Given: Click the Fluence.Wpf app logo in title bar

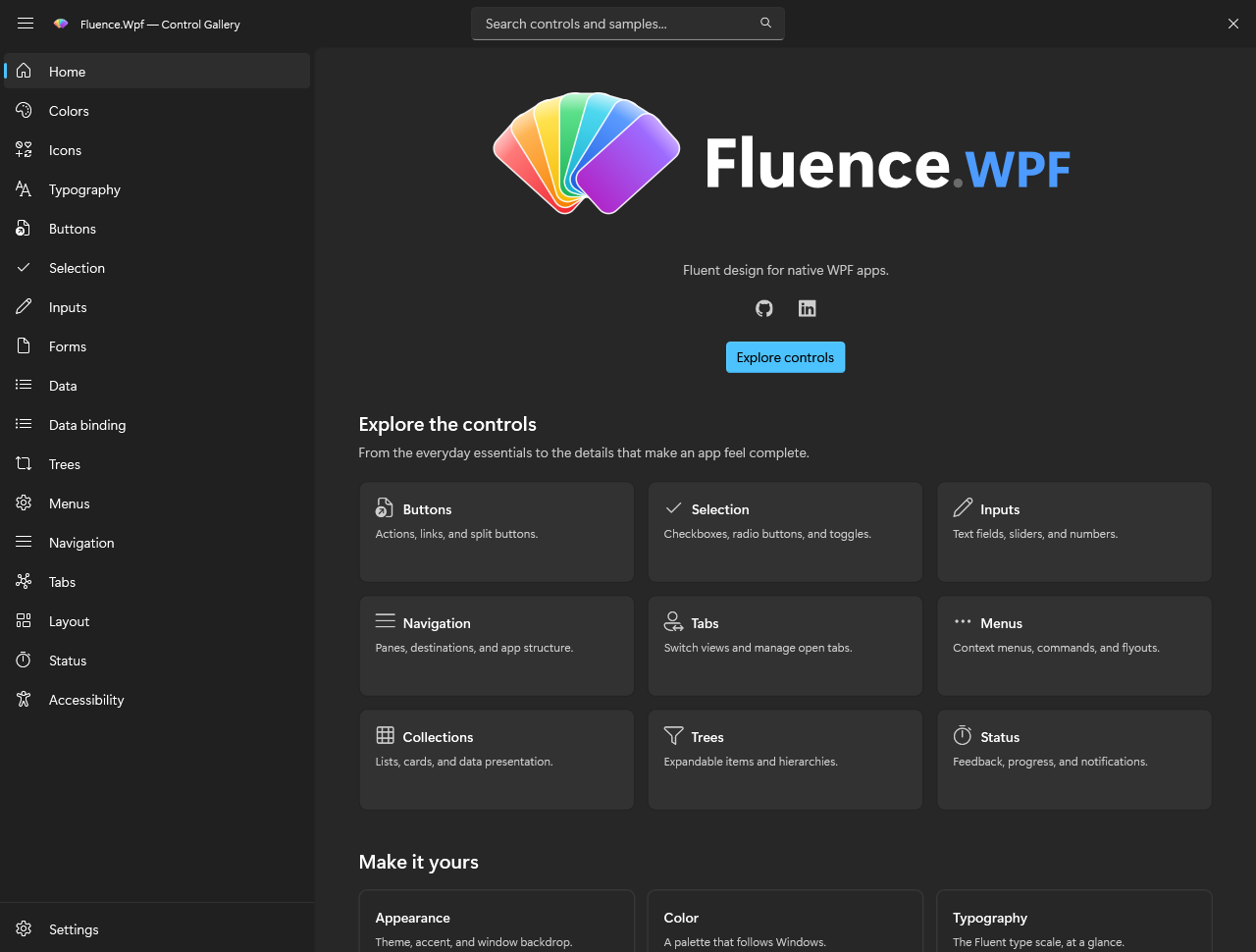Looking at the screenshot, I should coord(61,24).
